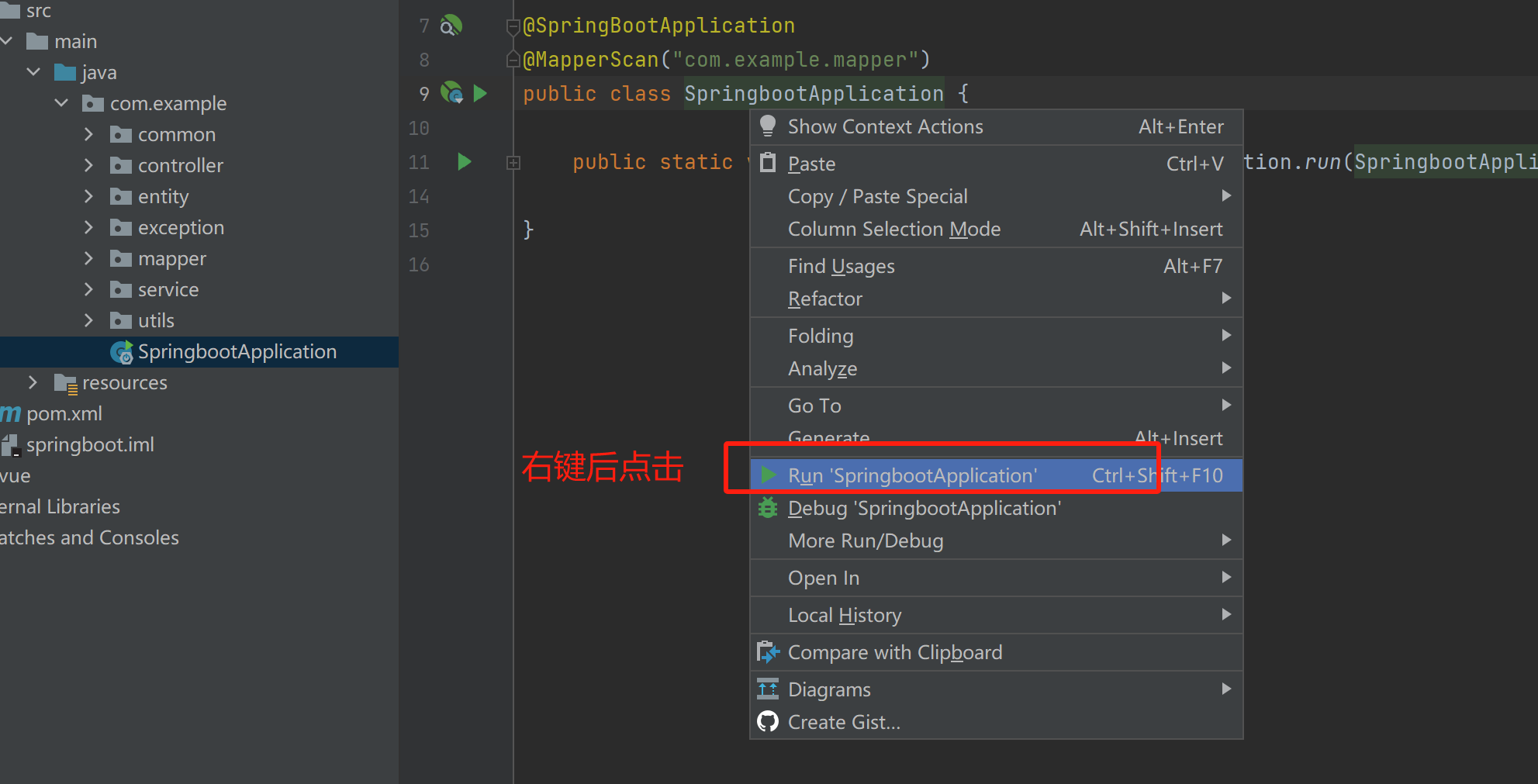Click the Maven icon of pom.xml

pos(11,414)
